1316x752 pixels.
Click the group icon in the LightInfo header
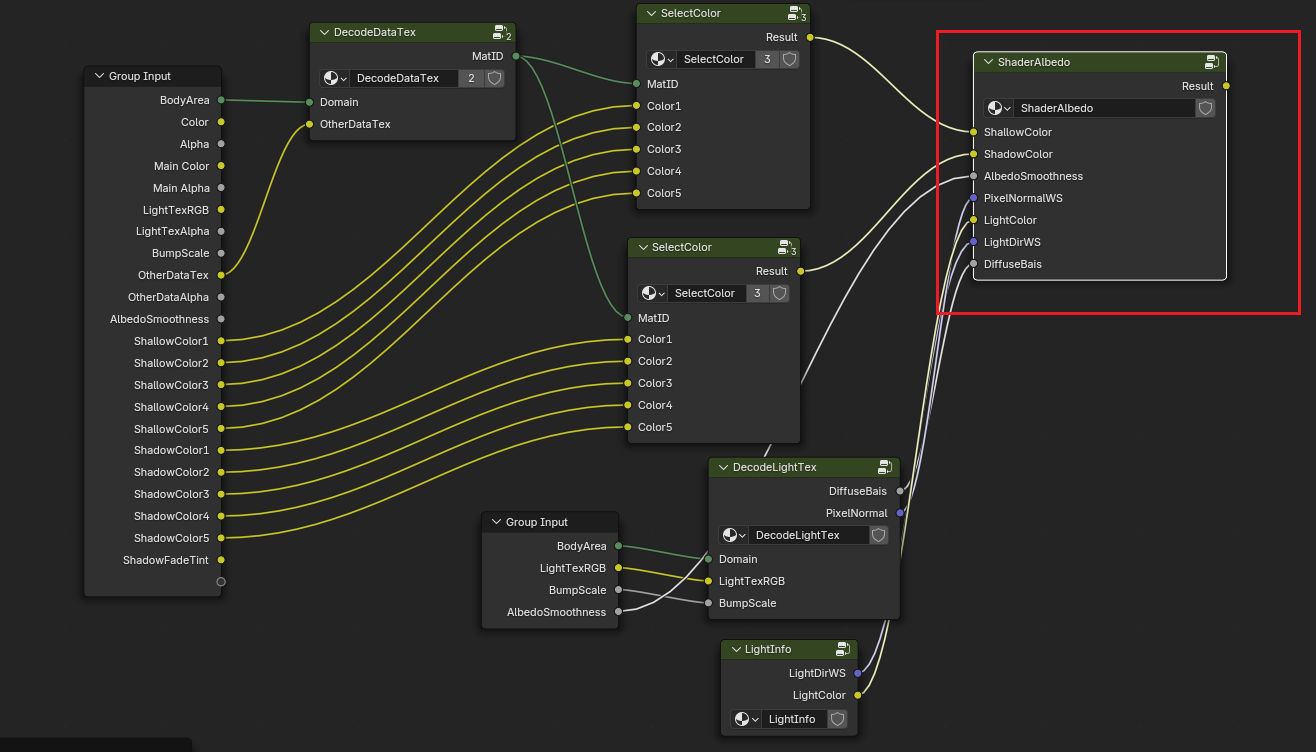pyautogui.click(x=843, y=649)
